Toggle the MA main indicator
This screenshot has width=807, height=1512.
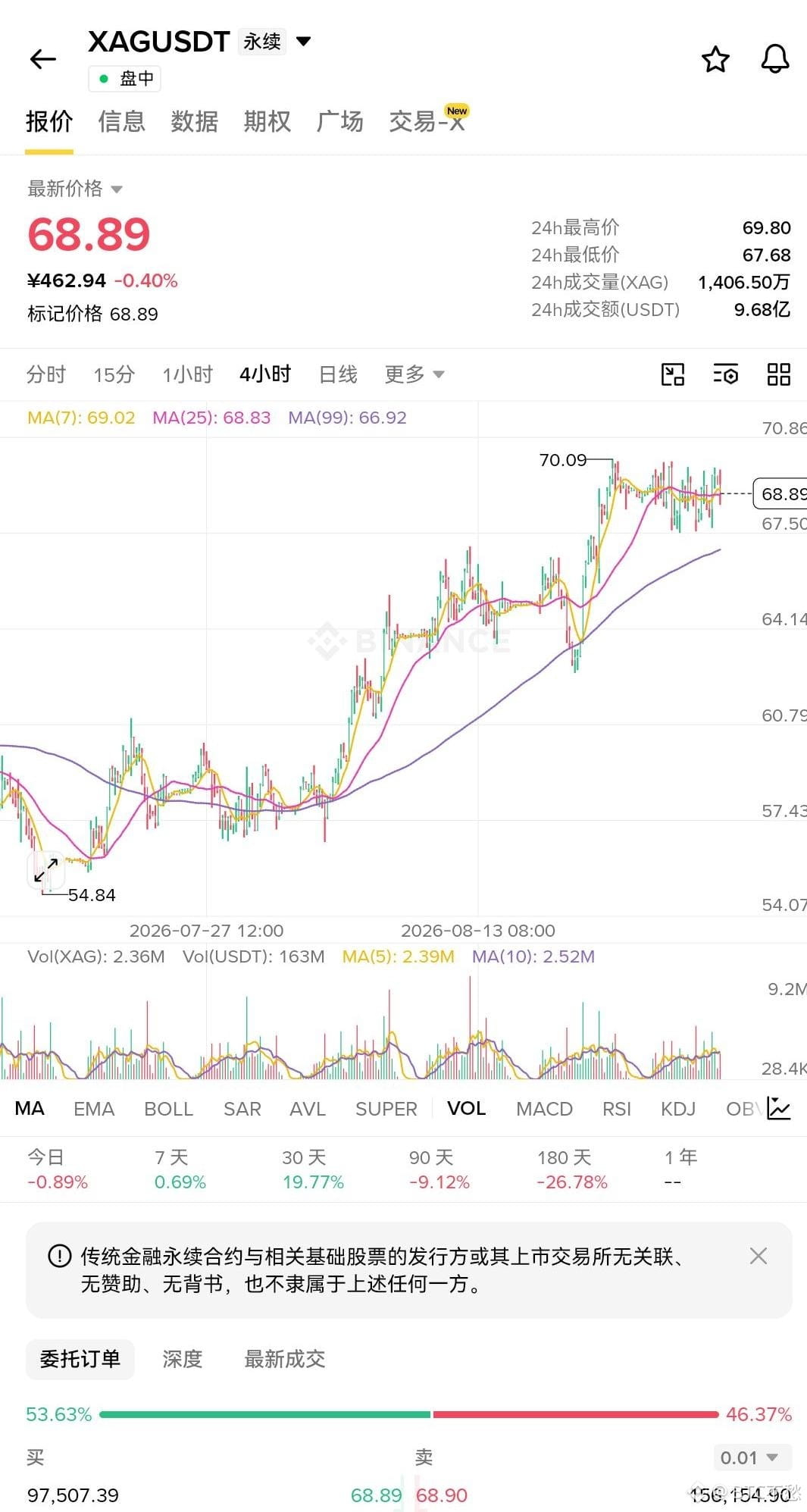pos(30,1109)
